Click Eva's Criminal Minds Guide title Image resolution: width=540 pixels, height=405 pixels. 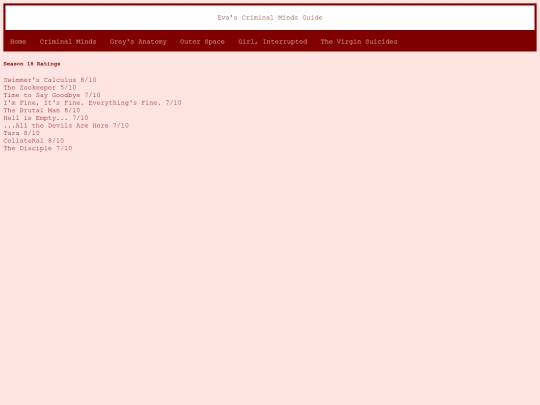pyautogui.click(x=270, y=18)
